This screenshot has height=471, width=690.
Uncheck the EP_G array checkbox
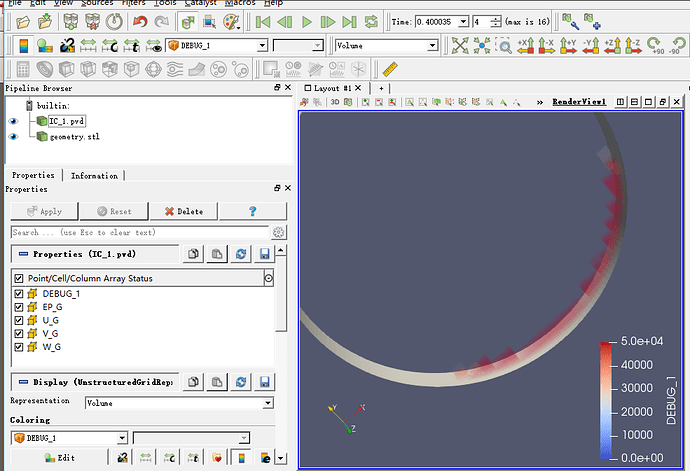tap(19, 307)
